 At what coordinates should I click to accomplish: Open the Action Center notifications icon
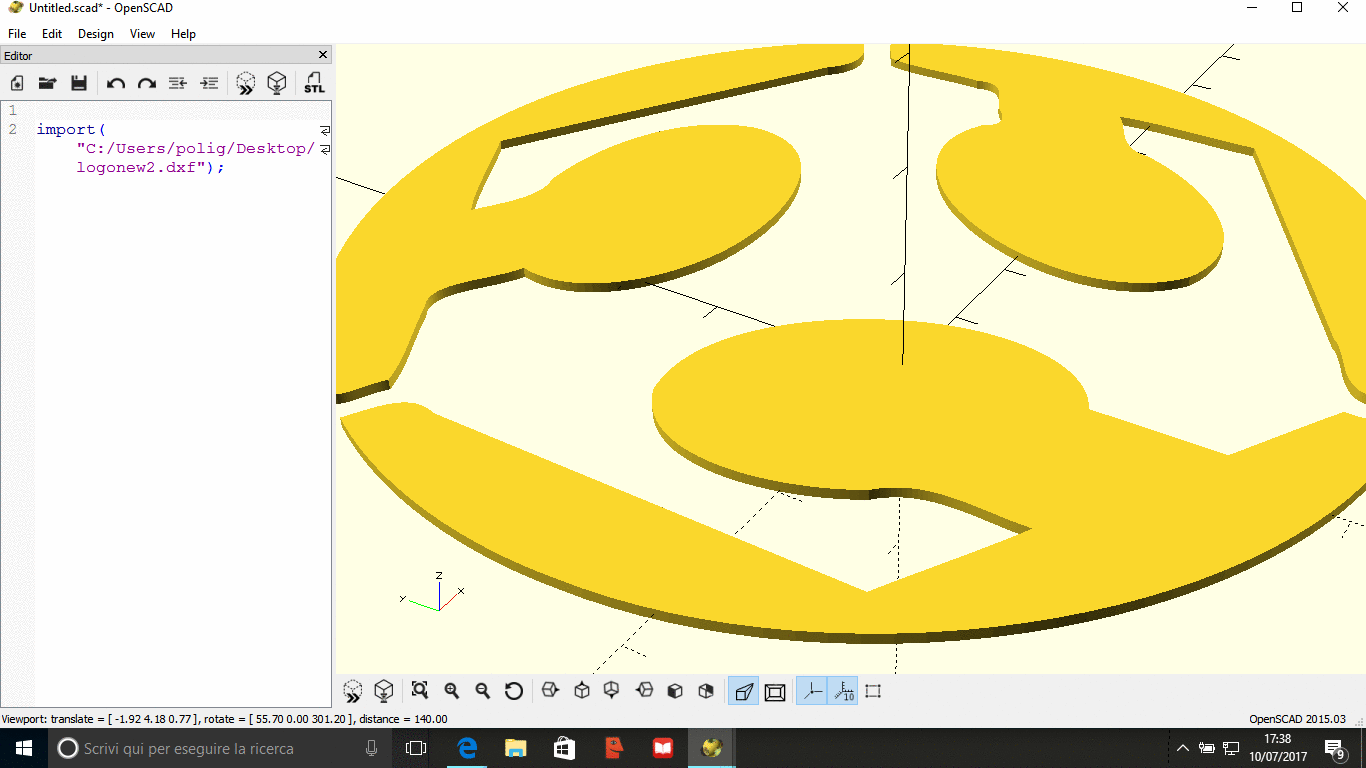pyautogui.click(x=1334, y=748)
